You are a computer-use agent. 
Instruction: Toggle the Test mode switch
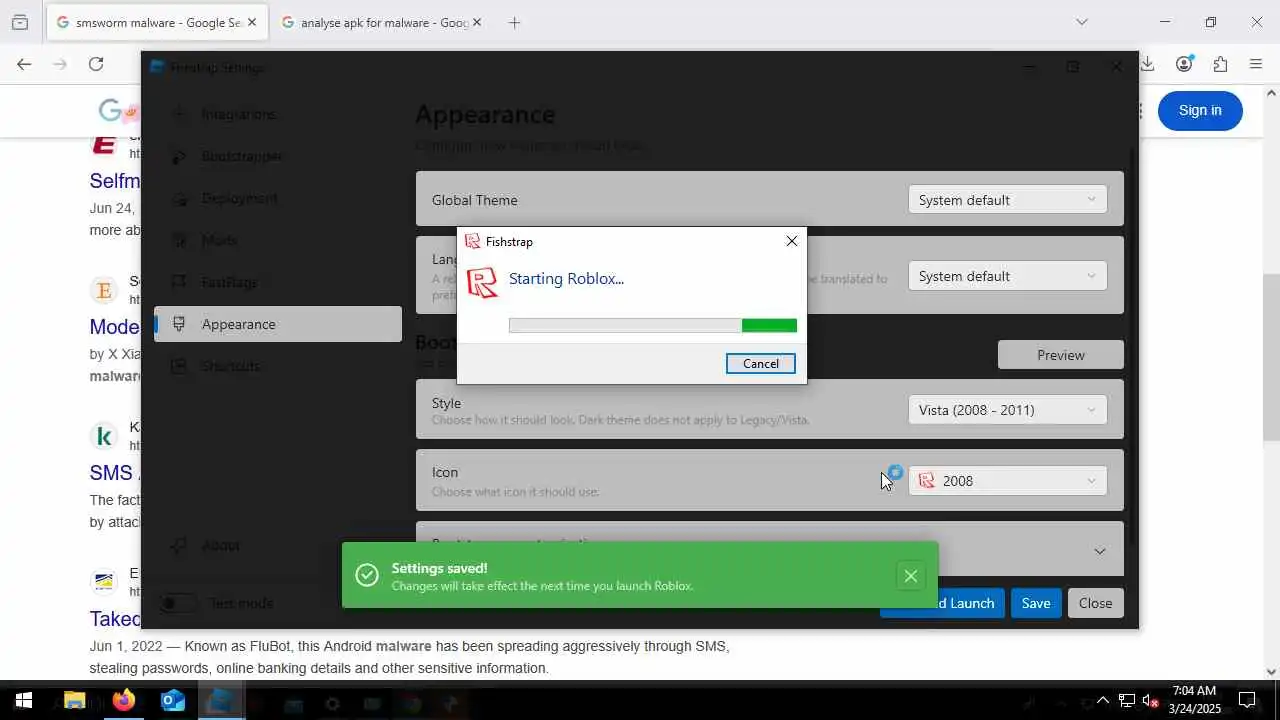178,603
